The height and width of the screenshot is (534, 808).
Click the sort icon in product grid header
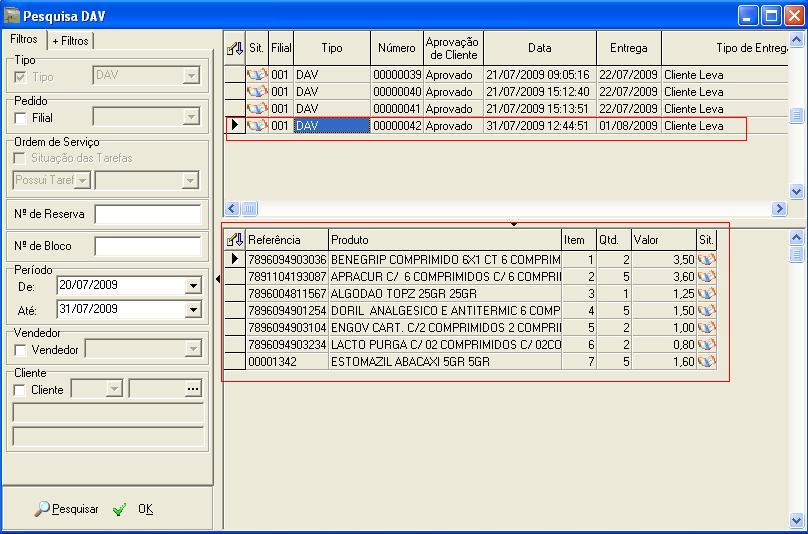(235, 240)
